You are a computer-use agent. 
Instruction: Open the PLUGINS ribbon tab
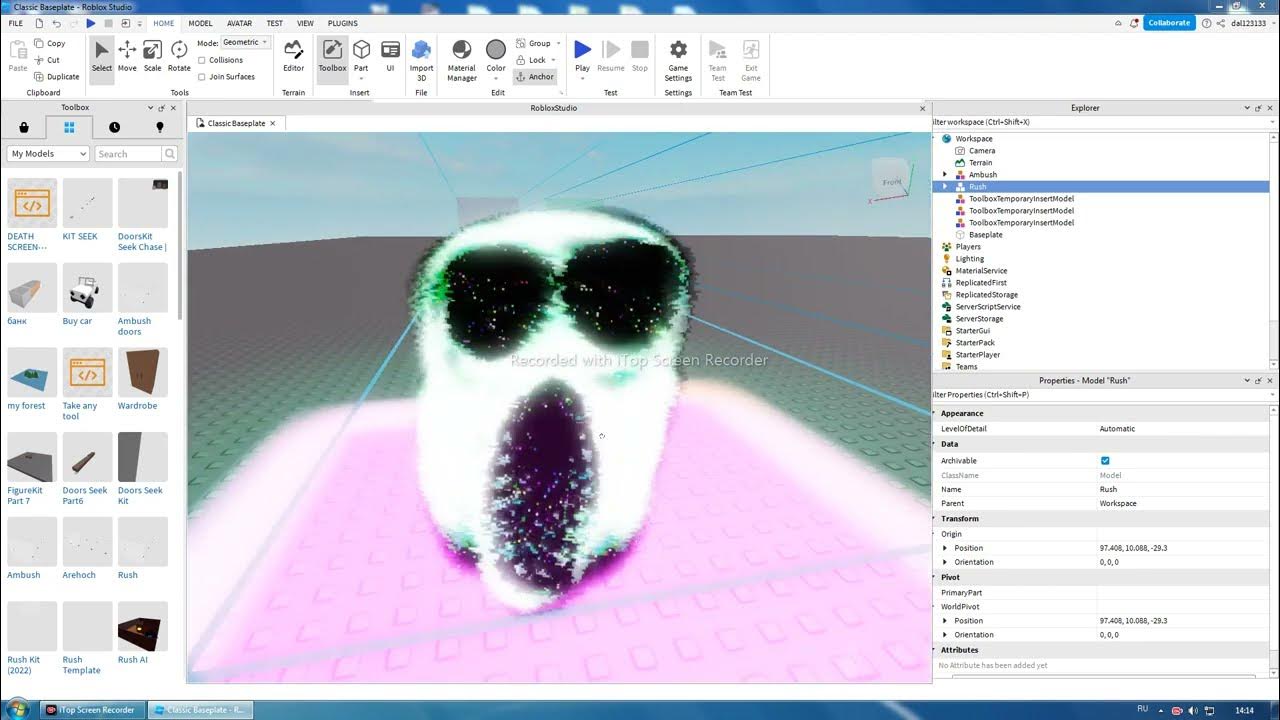click(x=343, y=23)
